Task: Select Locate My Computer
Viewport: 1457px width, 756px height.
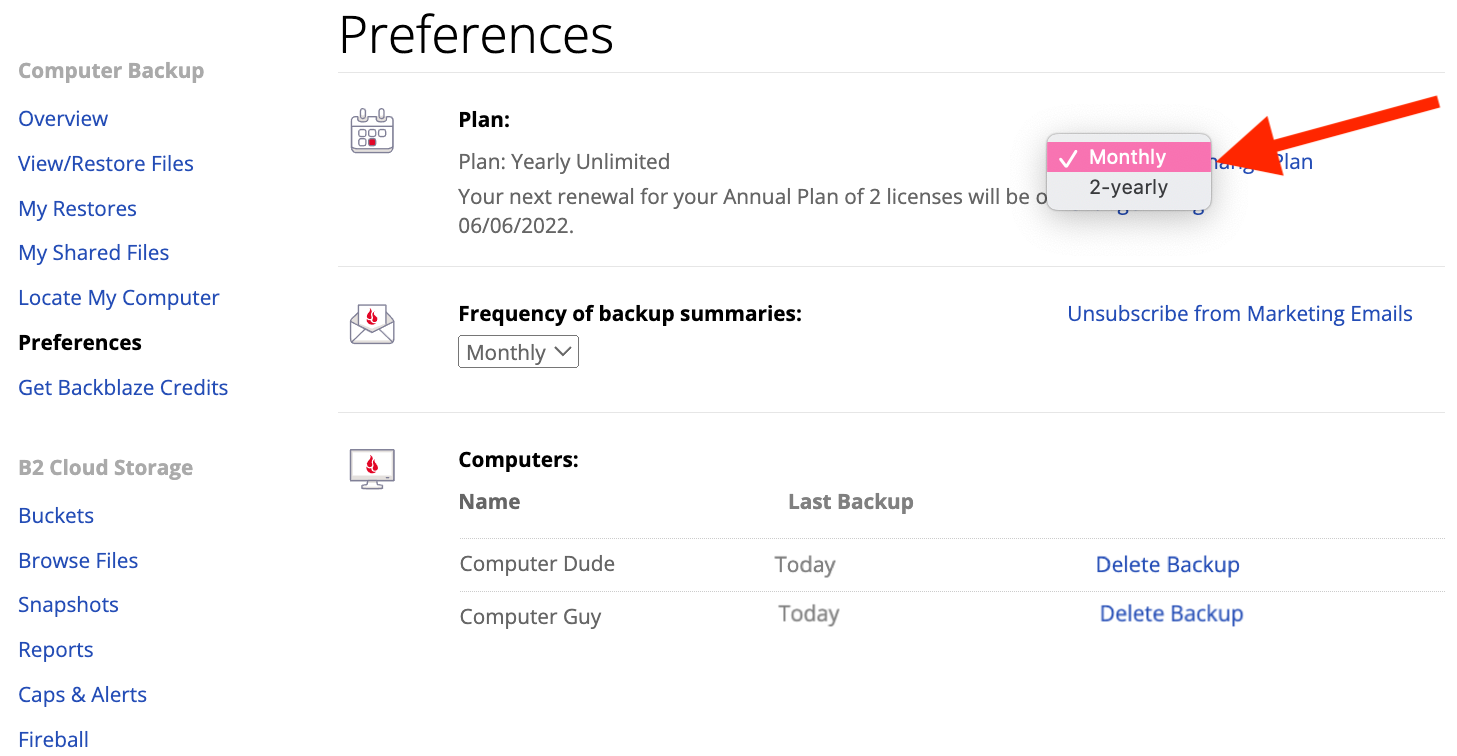Action: tap(119, 298)
